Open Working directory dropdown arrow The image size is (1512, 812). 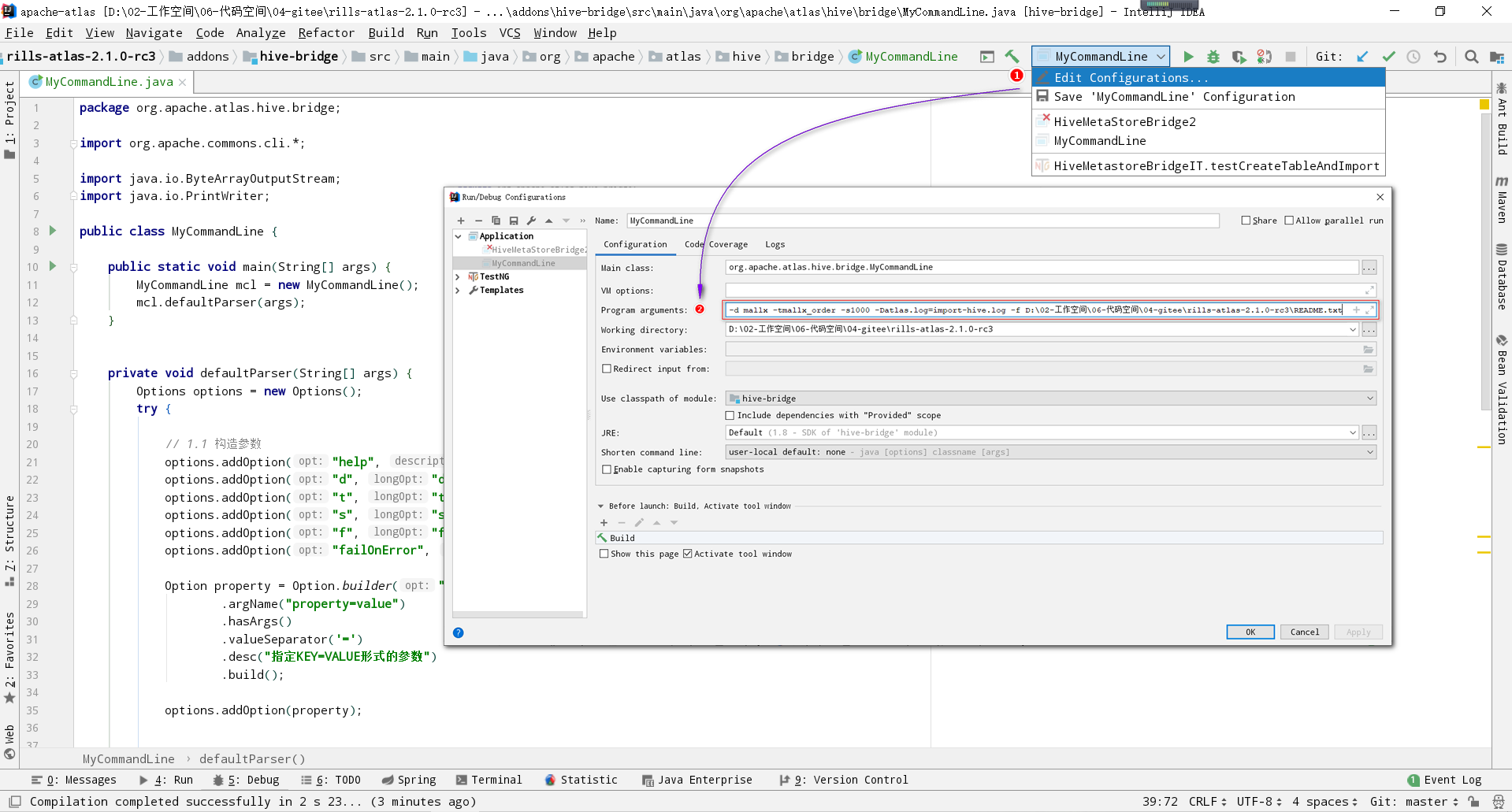[1353, 330]
